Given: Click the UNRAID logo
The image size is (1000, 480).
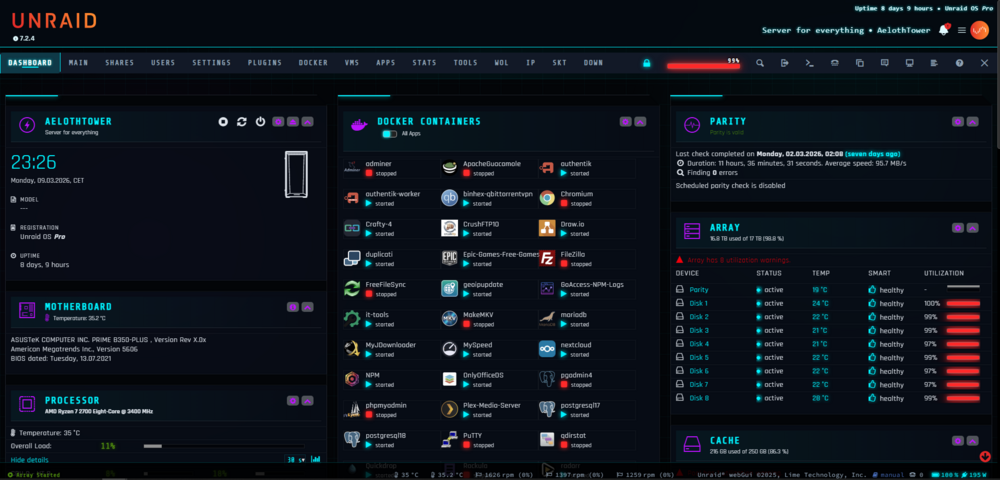Looking at the screenshot, I should [x=54, y=21].
